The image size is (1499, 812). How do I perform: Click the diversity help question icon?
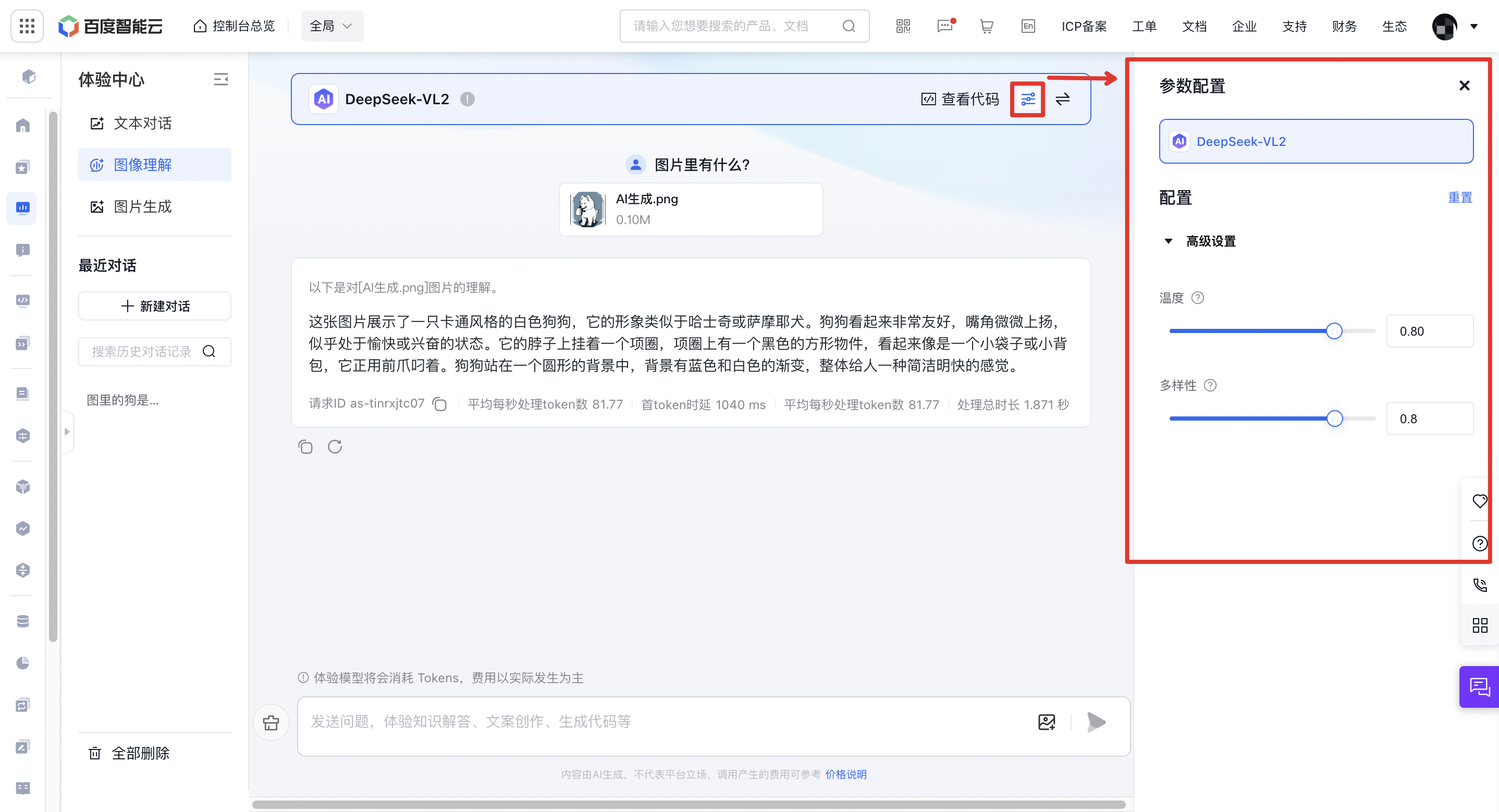(x=1210, y=385)
